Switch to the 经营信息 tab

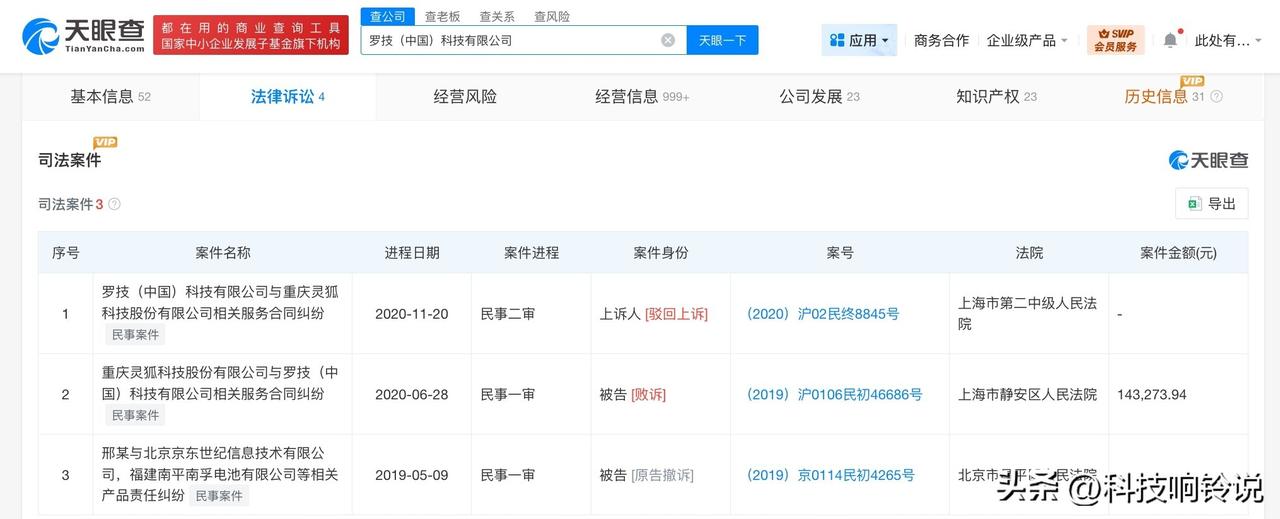[x=642, y=97]
